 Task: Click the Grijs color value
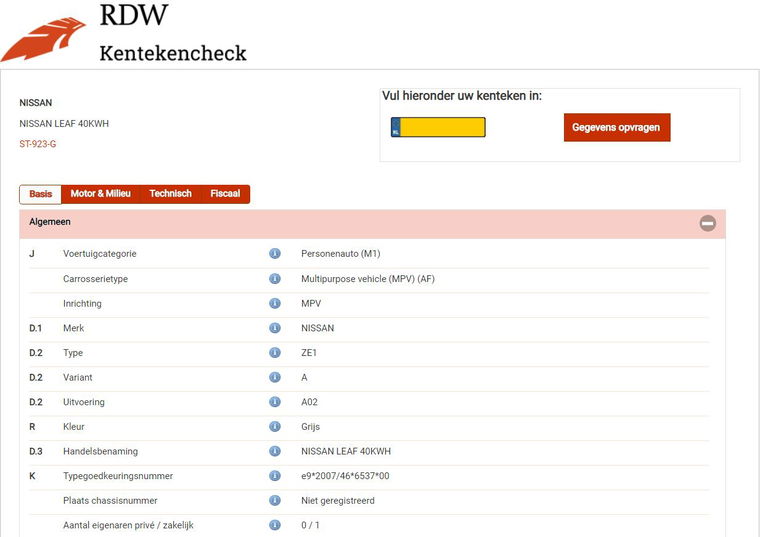(311, 426)
